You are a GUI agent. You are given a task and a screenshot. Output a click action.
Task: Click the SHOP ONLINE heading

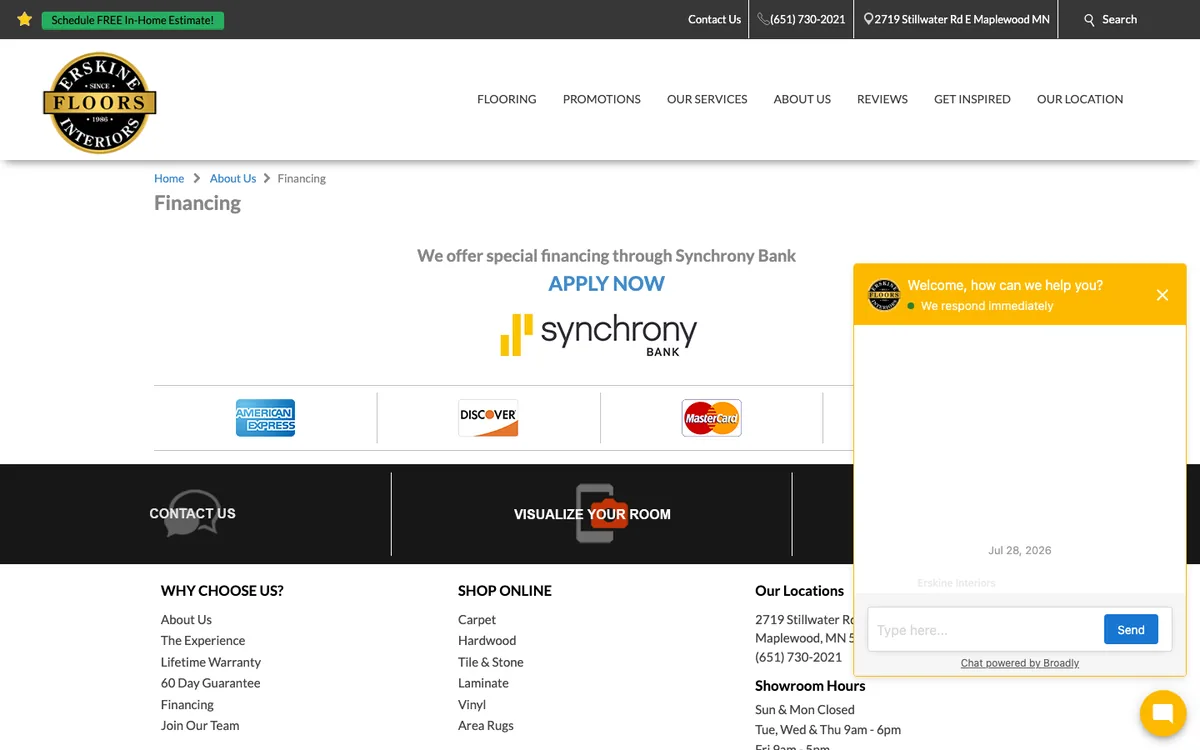click(505, 591)
